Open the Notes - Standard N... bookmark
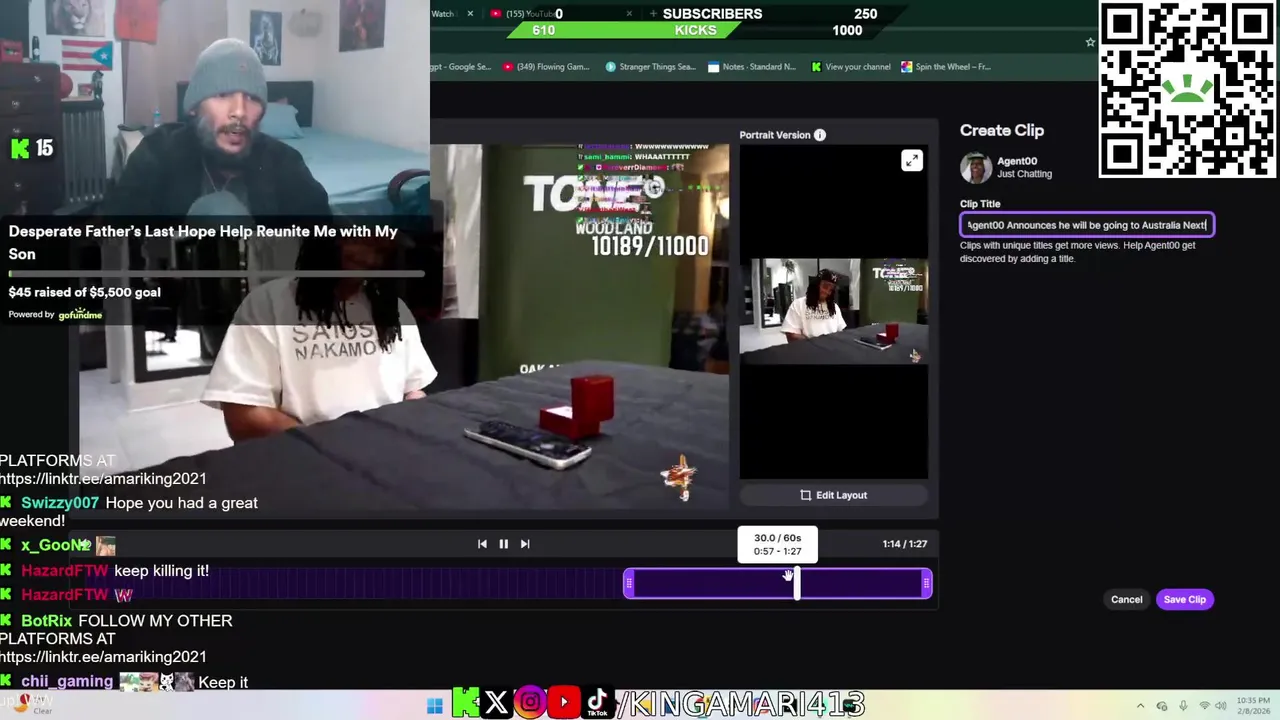The image size is (1280, 720). coord(752,67)
